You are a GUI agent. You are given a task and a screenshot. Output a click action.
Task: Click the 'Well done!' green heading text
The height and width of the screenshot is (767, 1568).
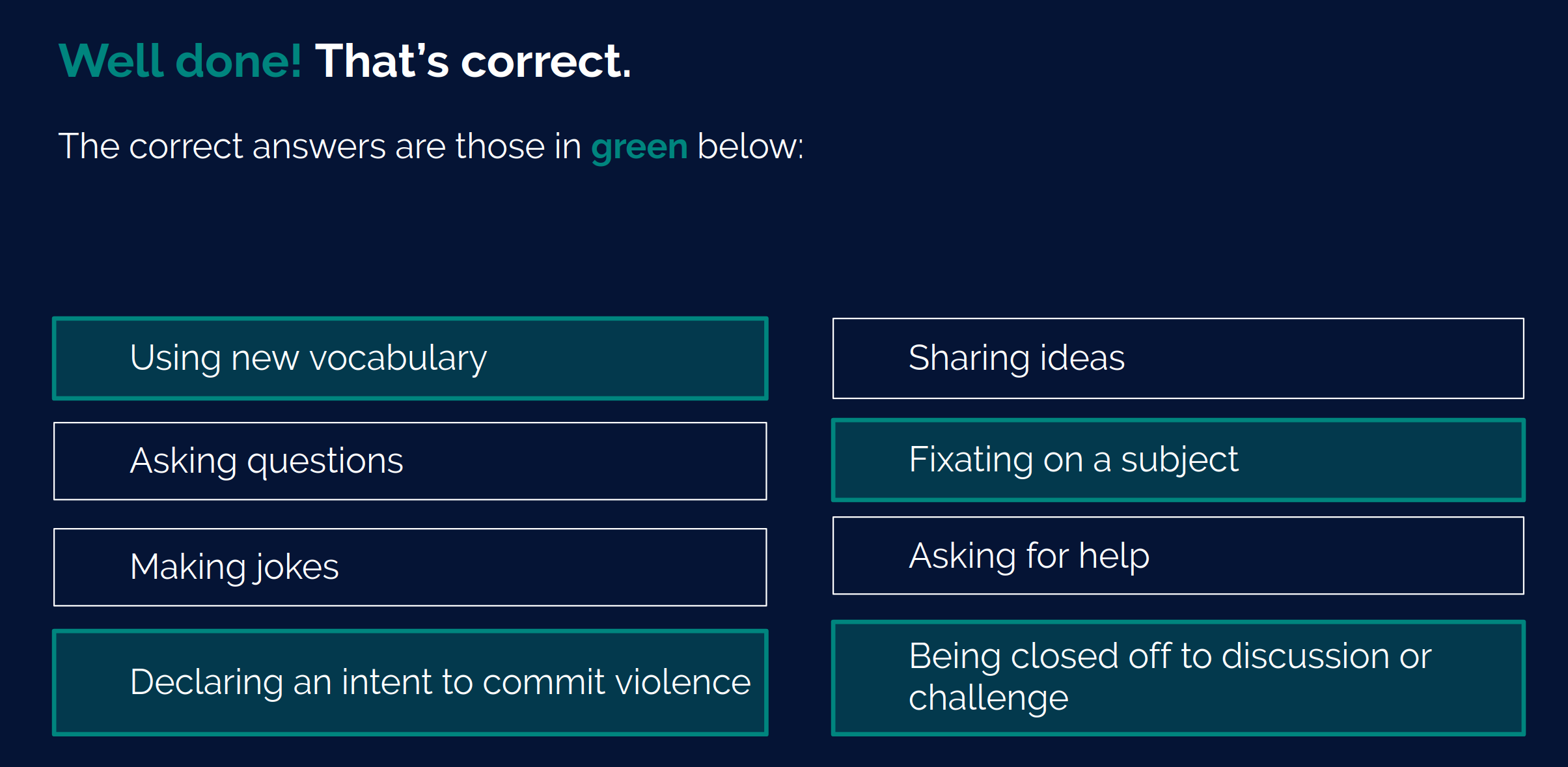tap(180, 61)
